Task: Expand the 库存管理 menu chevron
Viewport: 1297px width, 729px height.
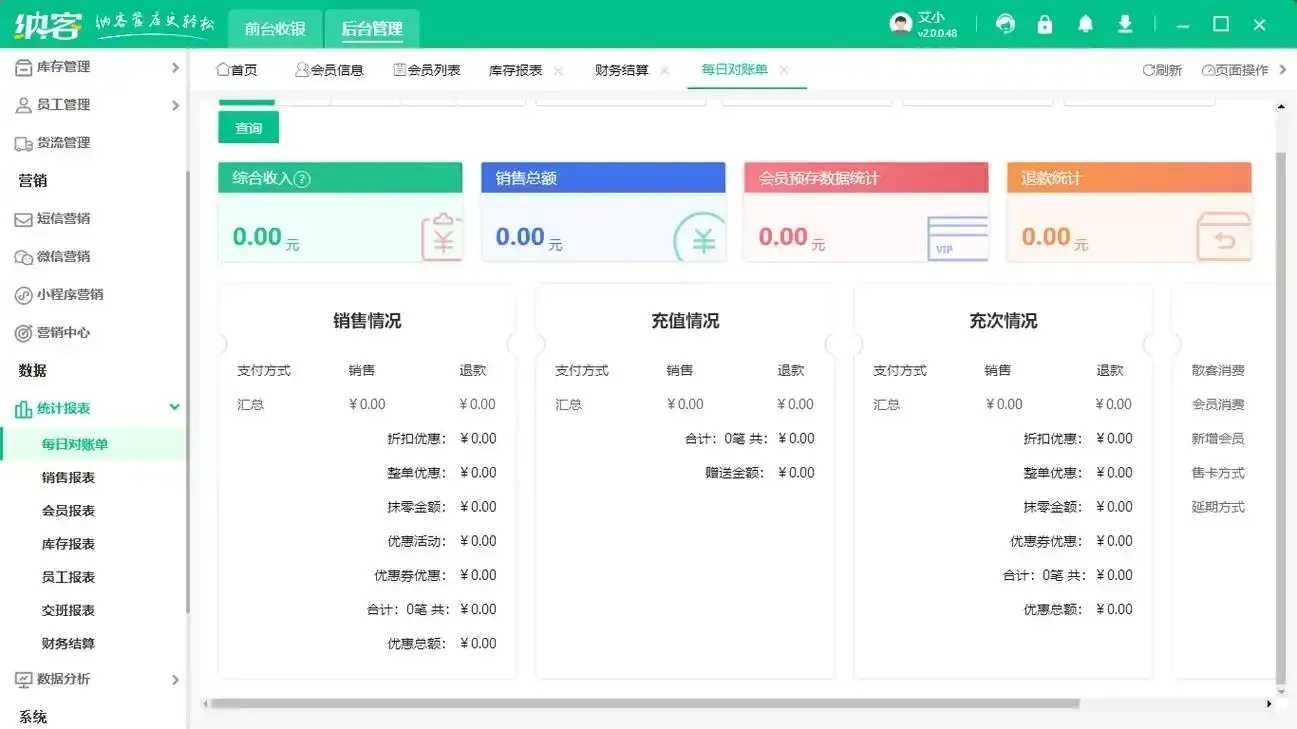Action: coord(175,67)
